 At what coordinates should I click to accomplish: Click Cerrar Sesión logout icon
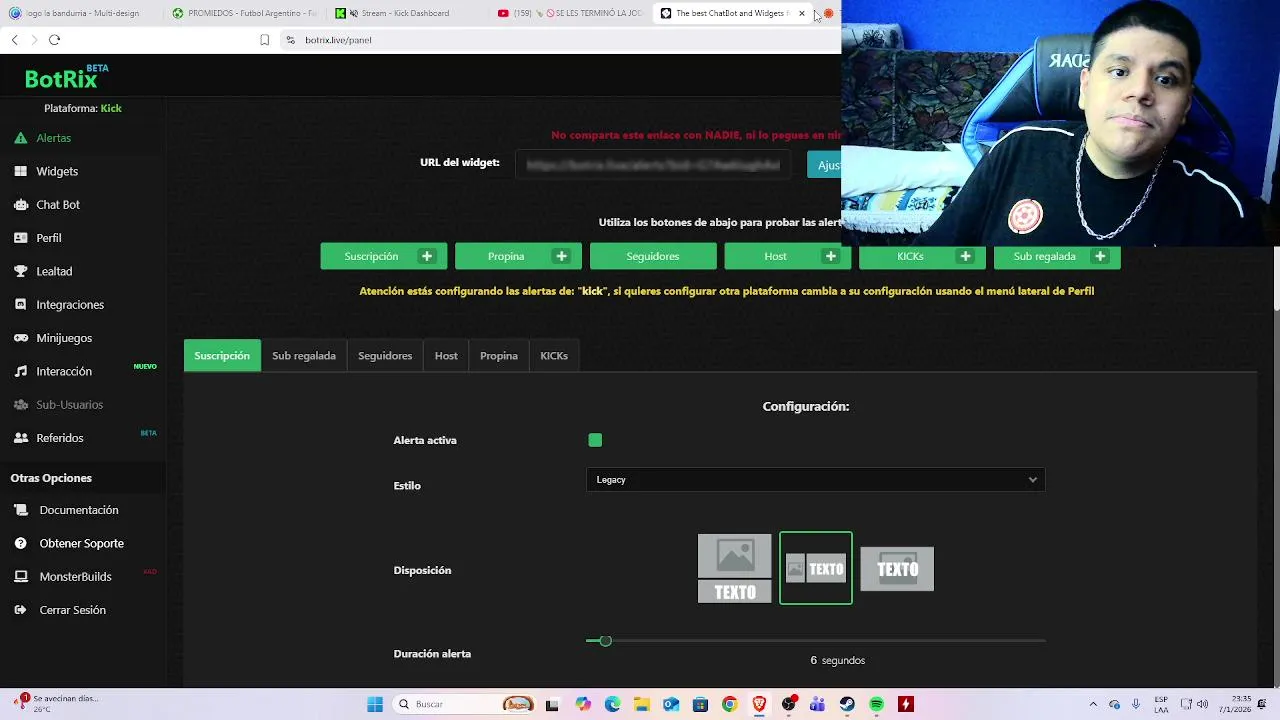point(20,610)
